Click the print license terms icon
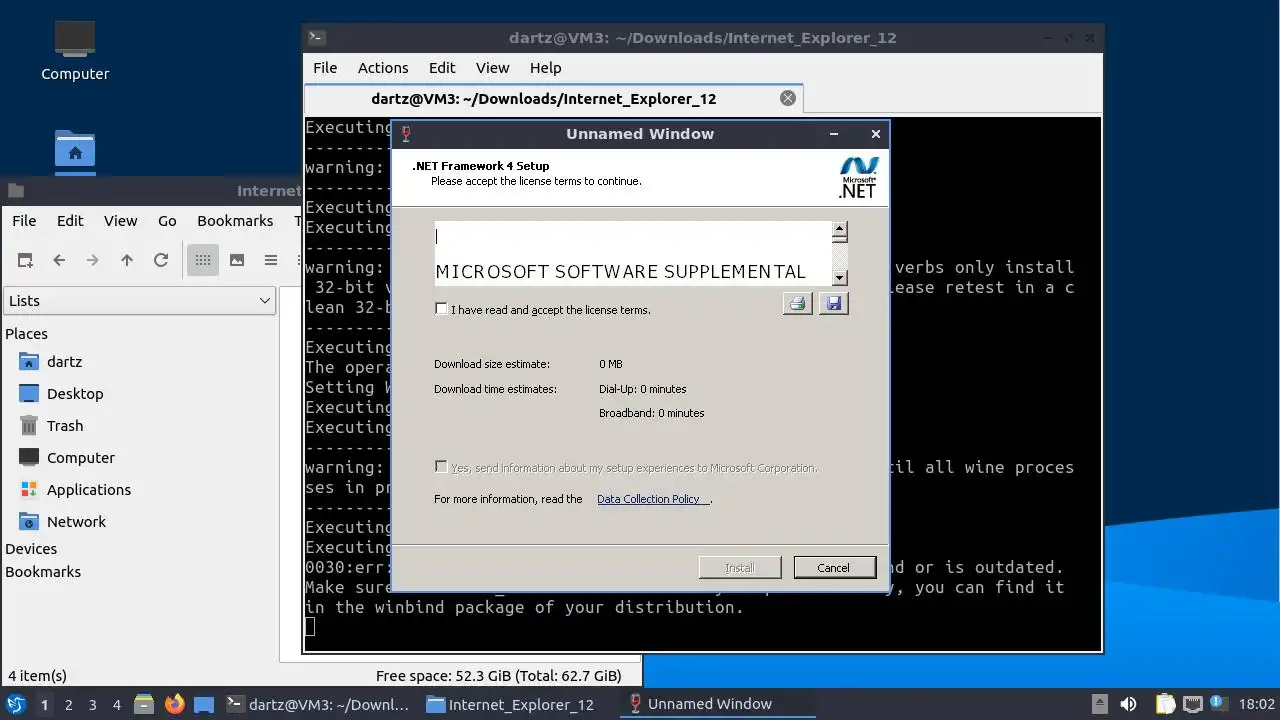The width and height of the screenshot is (1280, 720). (x=797, y=303)
